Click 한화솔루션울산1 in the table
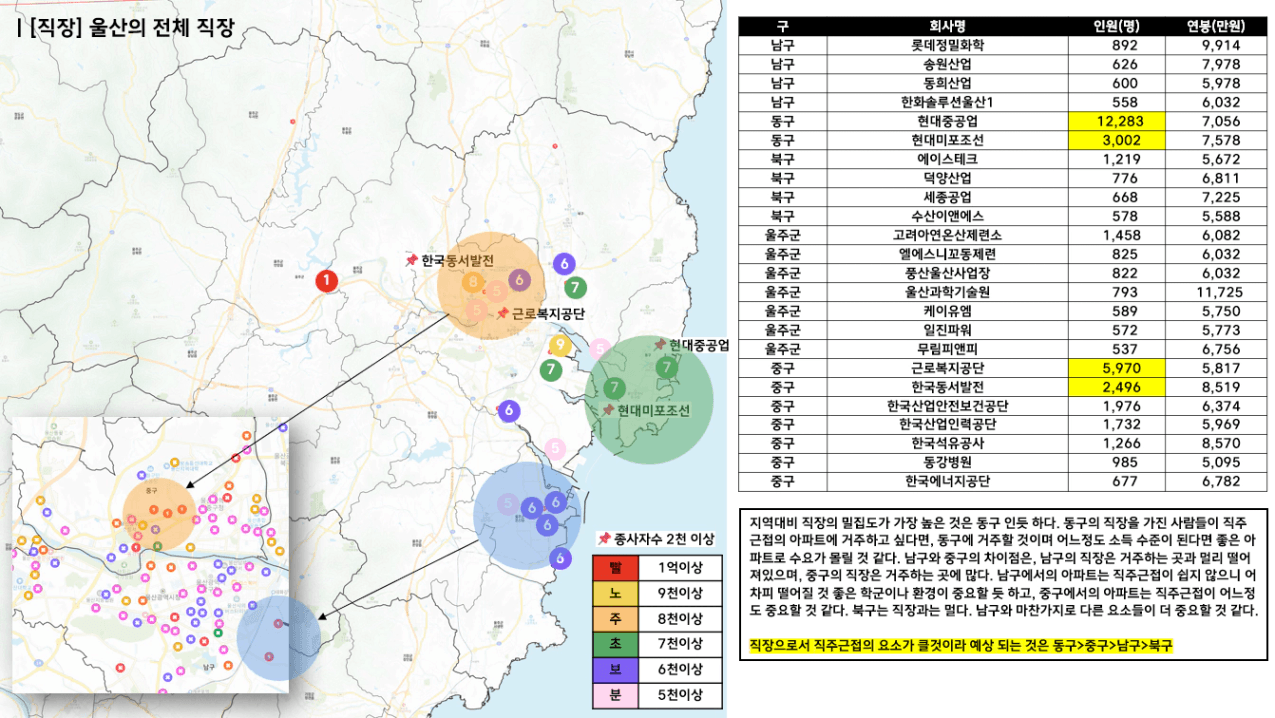 (947, 103)
